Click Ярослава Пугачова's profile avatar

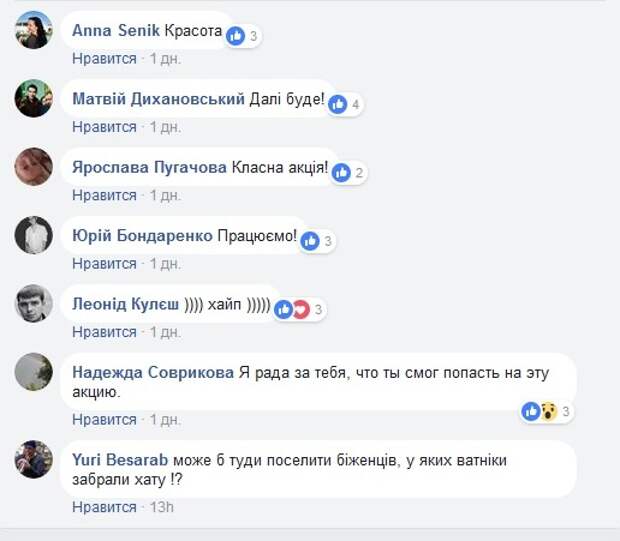34,166
